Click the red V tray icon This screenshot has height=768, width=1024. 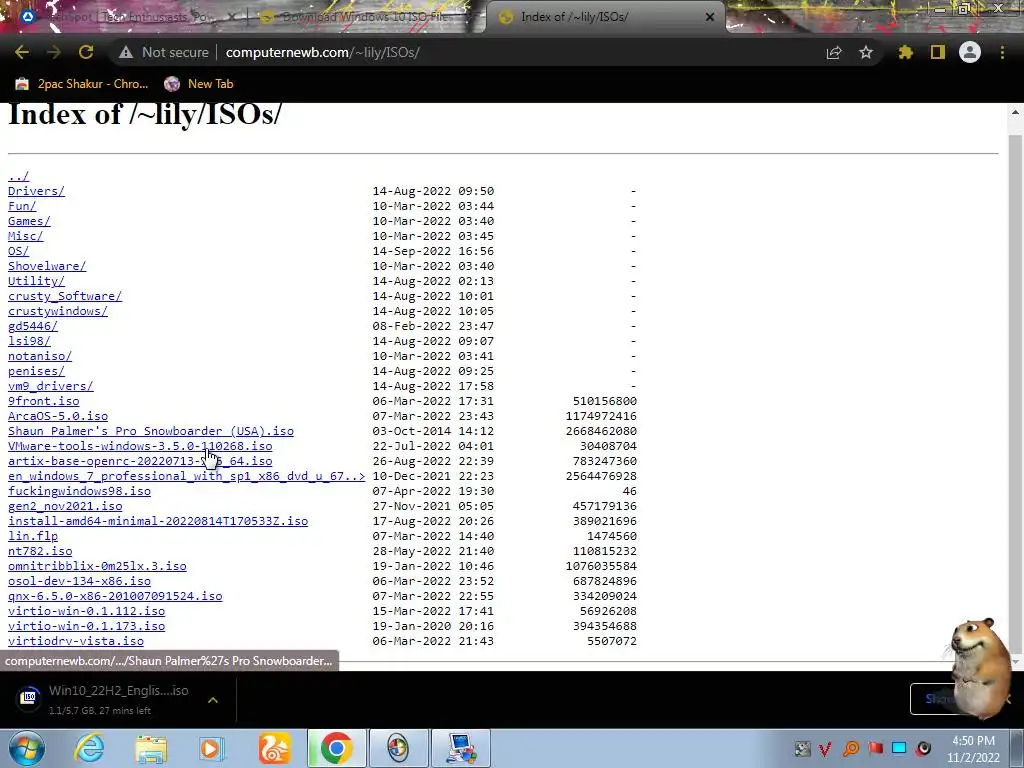(x=825, y=748)
